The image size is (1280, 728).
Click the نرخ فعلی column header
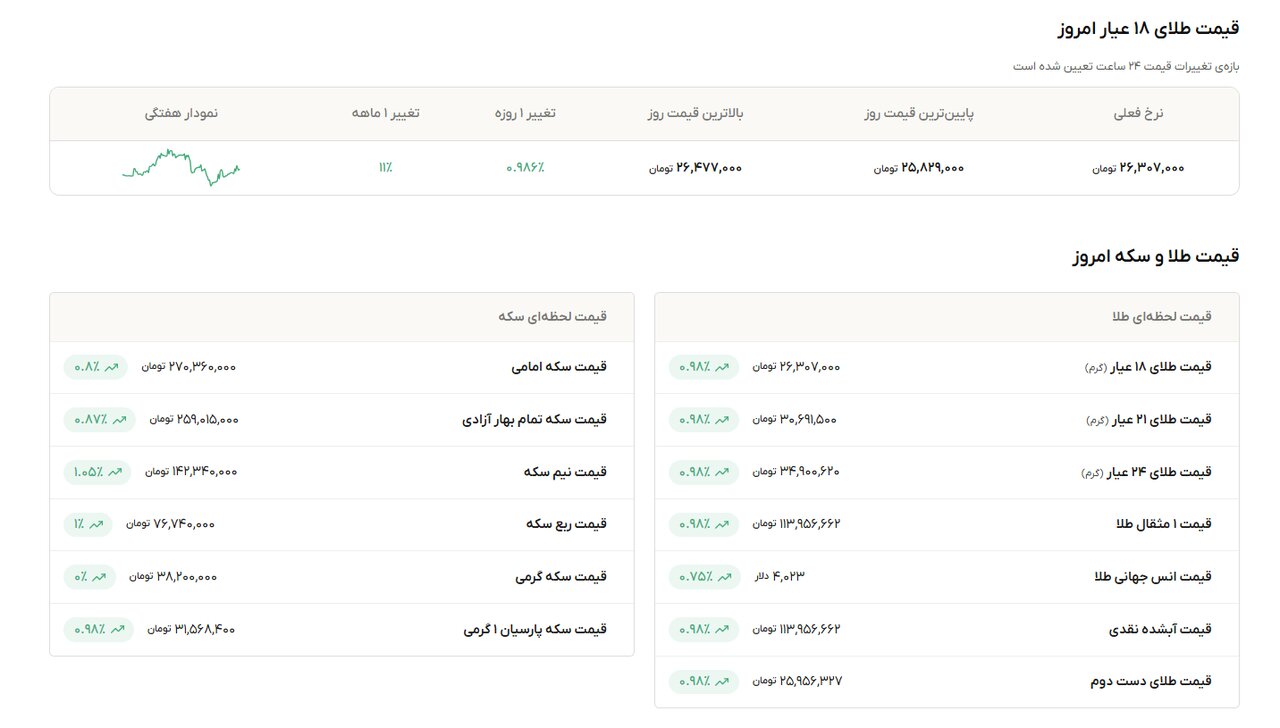pos(1138,113)
